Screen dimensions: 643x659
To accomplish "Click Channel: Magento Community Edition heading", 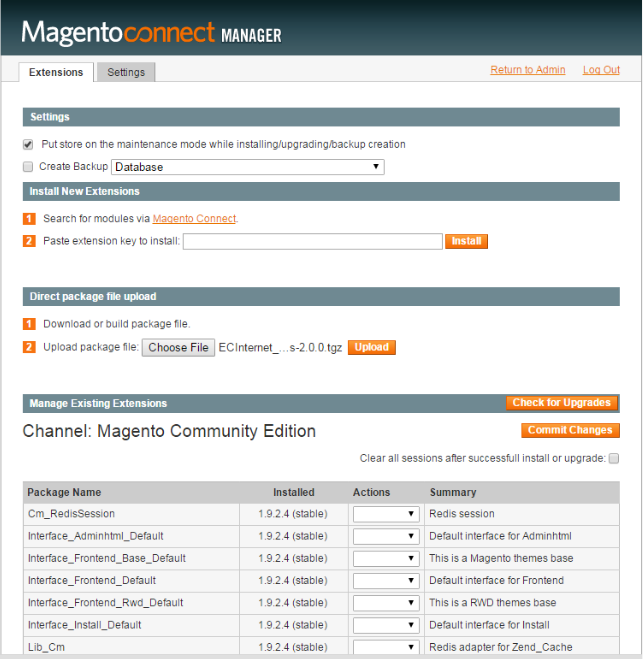I will [x=169, y=431].
